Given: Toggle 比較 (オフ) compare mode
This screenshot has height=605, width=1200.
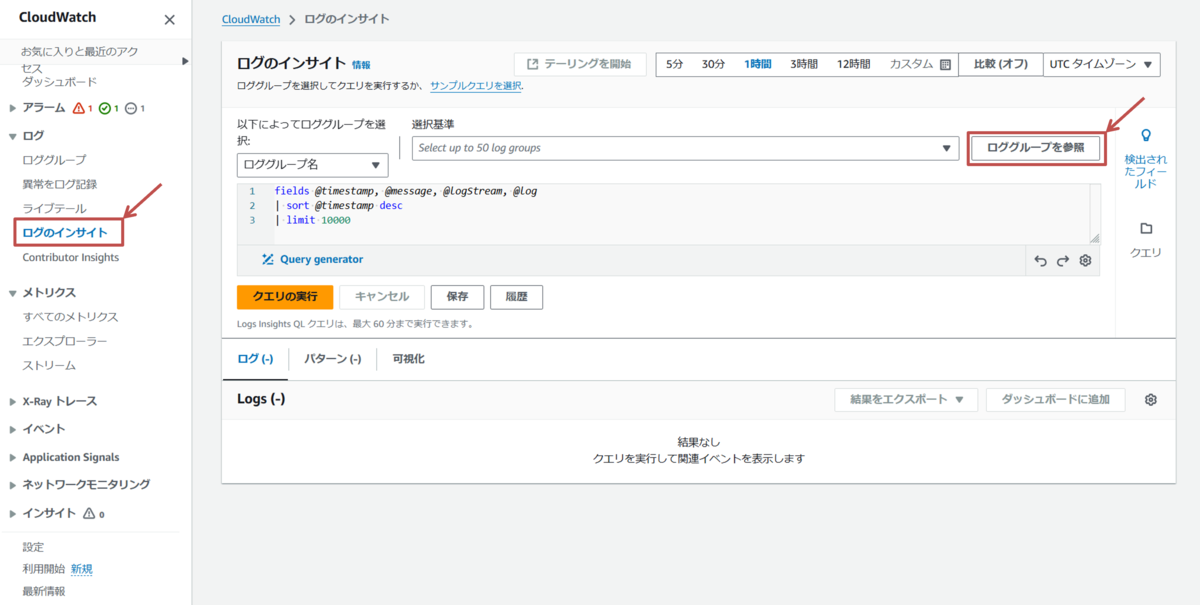Looking at the screenshot, I should [x=1000, y=64].
